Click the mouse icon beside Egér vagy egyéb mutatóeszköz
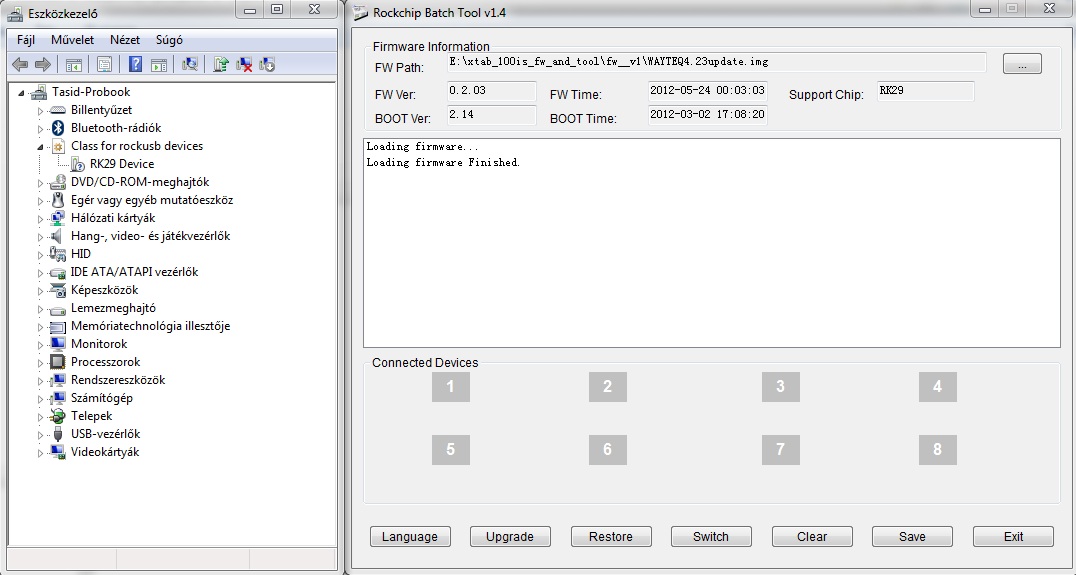 click(x=58, y=200)
